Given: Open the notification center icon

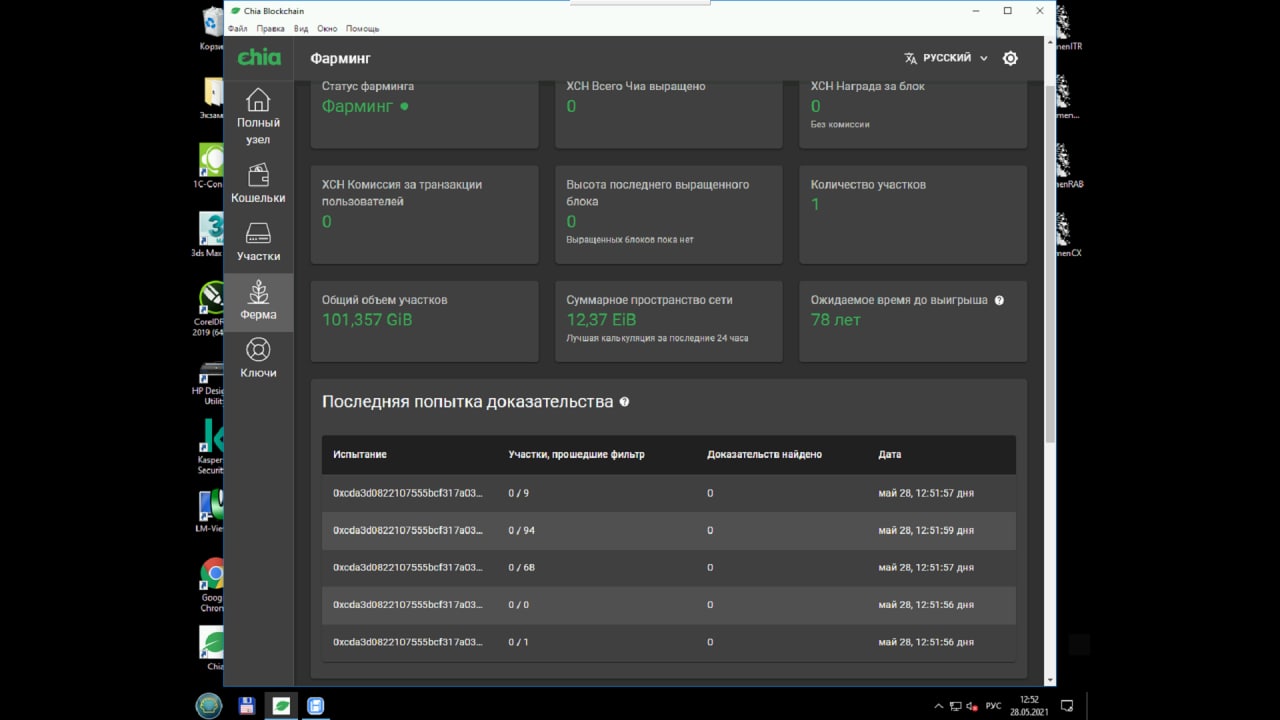Looking at the screenshot, I should (1067, 706).
